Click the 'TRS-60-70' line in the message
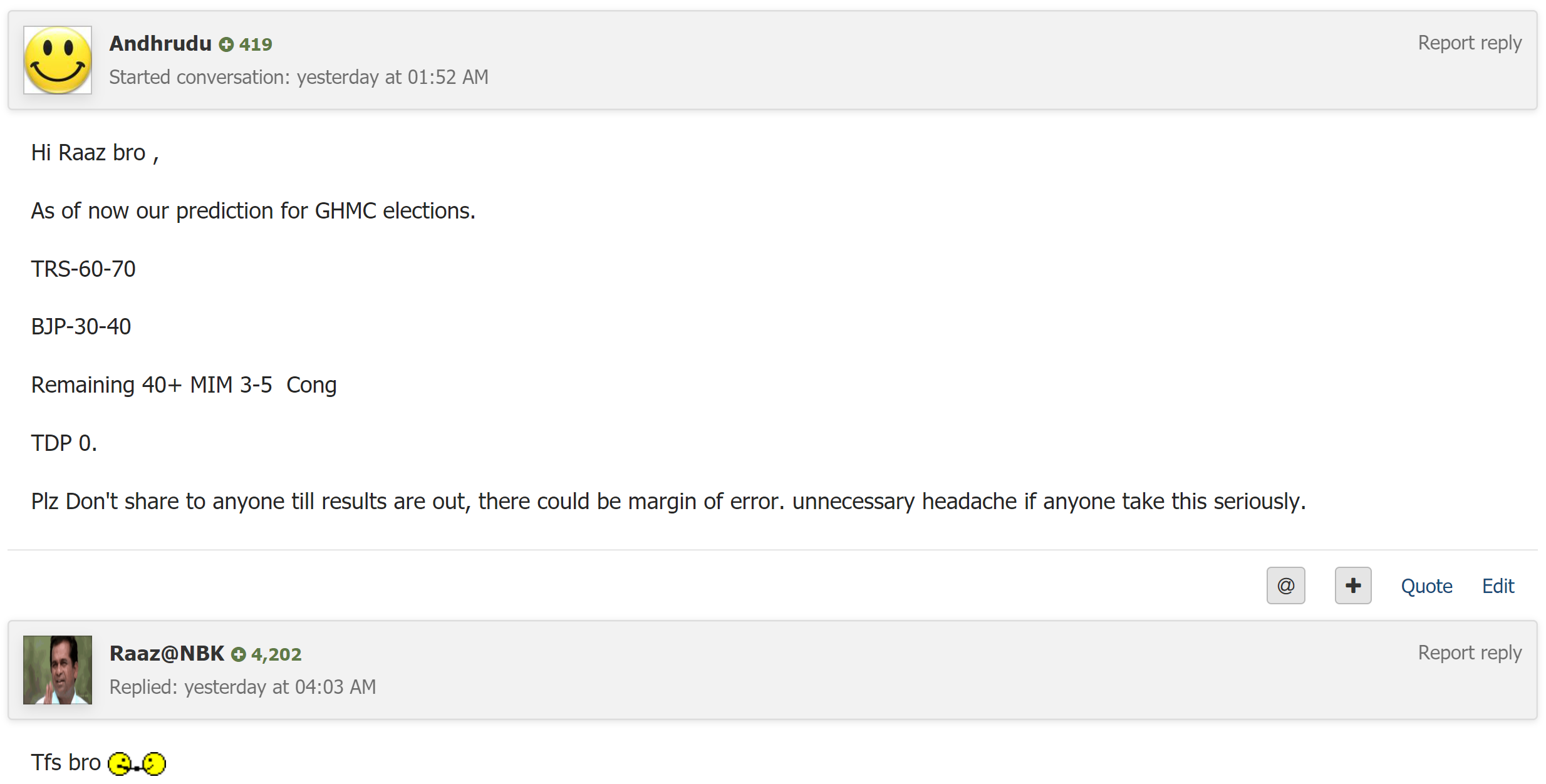Viewport: 1546px width, 784px height. tap(83, 269)
